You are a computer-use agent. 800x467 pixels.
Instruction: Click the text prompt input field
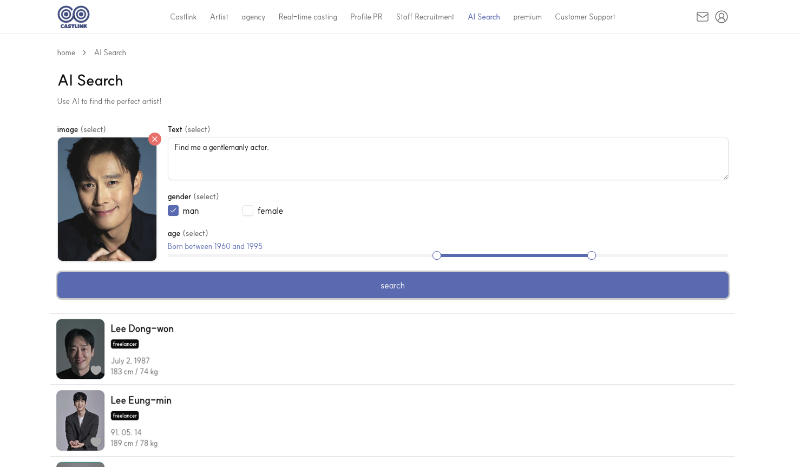448,159
